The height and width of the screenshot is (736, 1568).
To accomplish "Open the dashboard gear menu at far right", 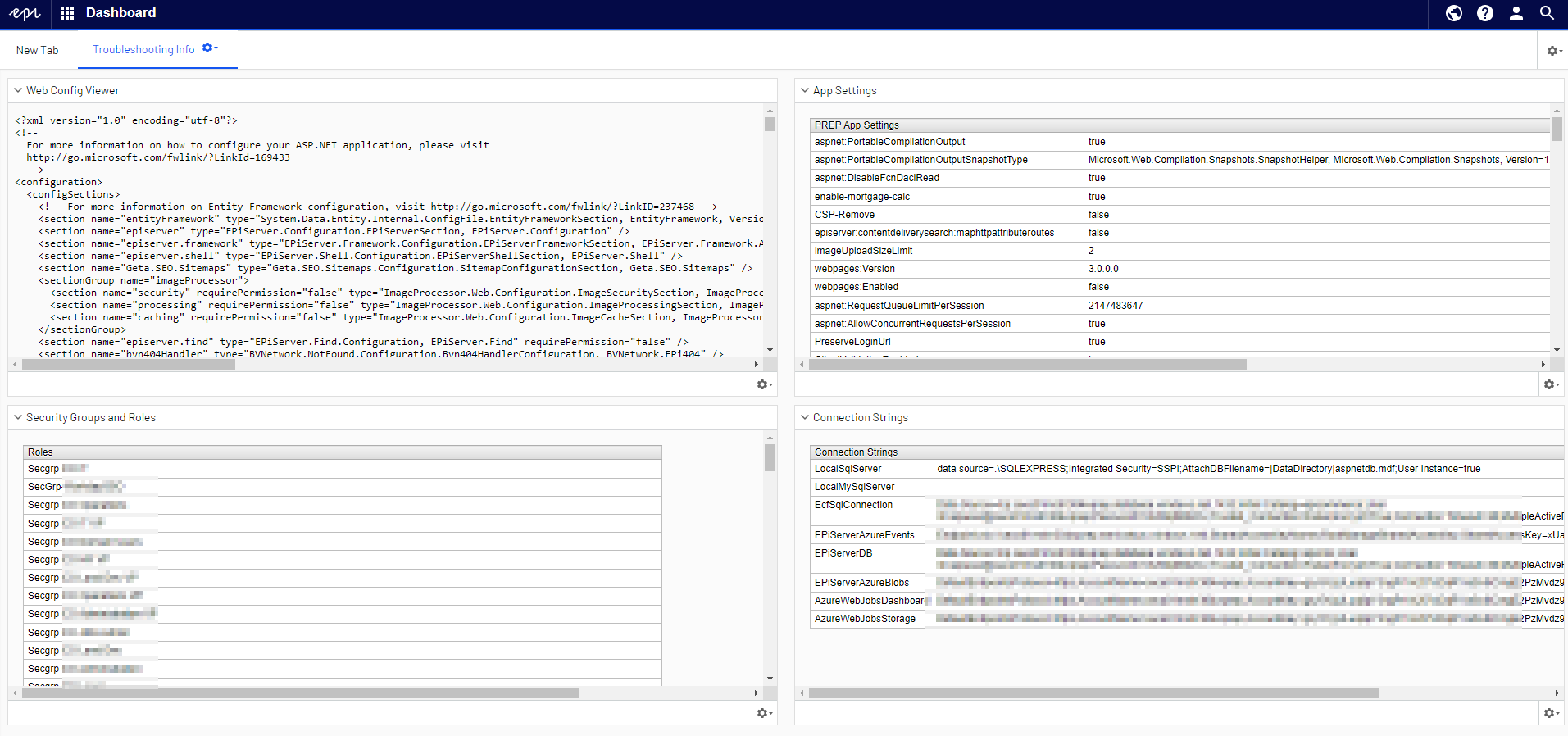I will [x=1552, y=51].
